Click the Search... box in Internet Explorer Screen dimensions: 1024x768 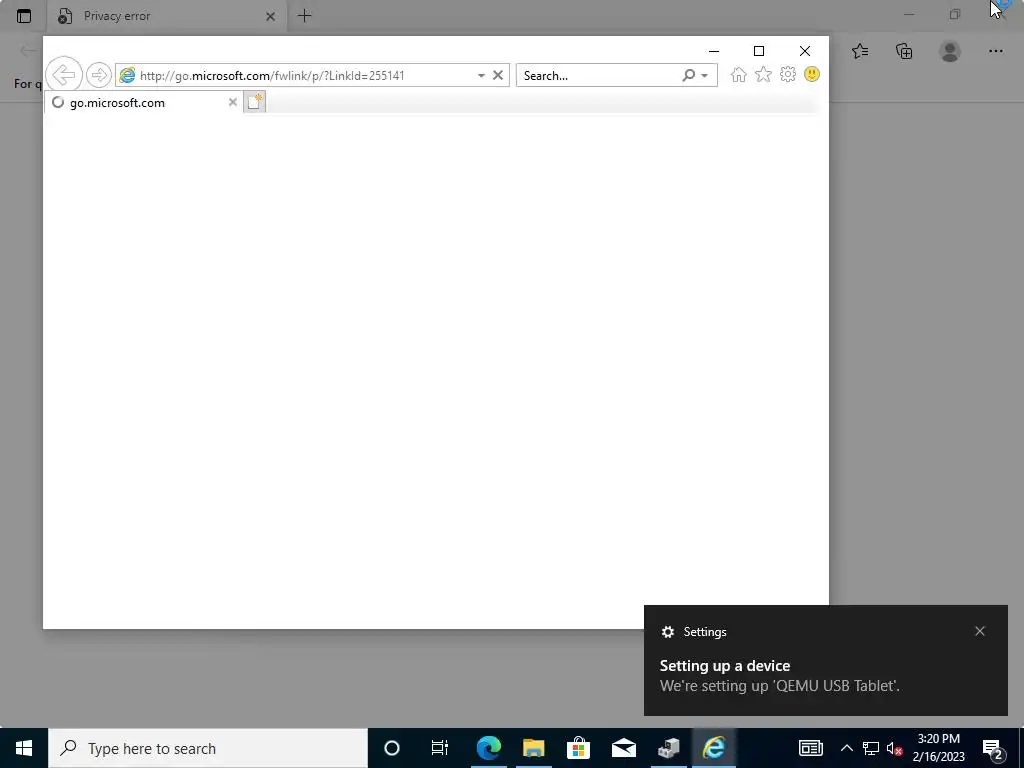coord(598,76)
